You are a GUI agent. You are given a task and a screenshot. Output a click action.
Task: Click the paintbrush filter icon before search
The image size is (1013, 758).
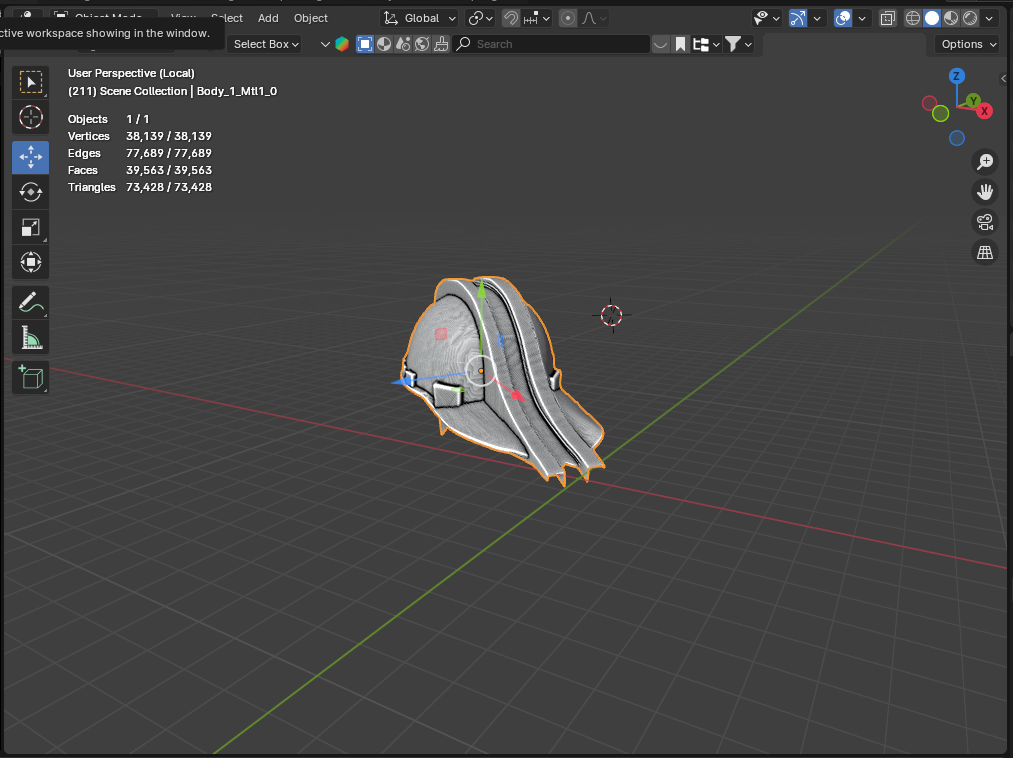[x=441, y=44]
